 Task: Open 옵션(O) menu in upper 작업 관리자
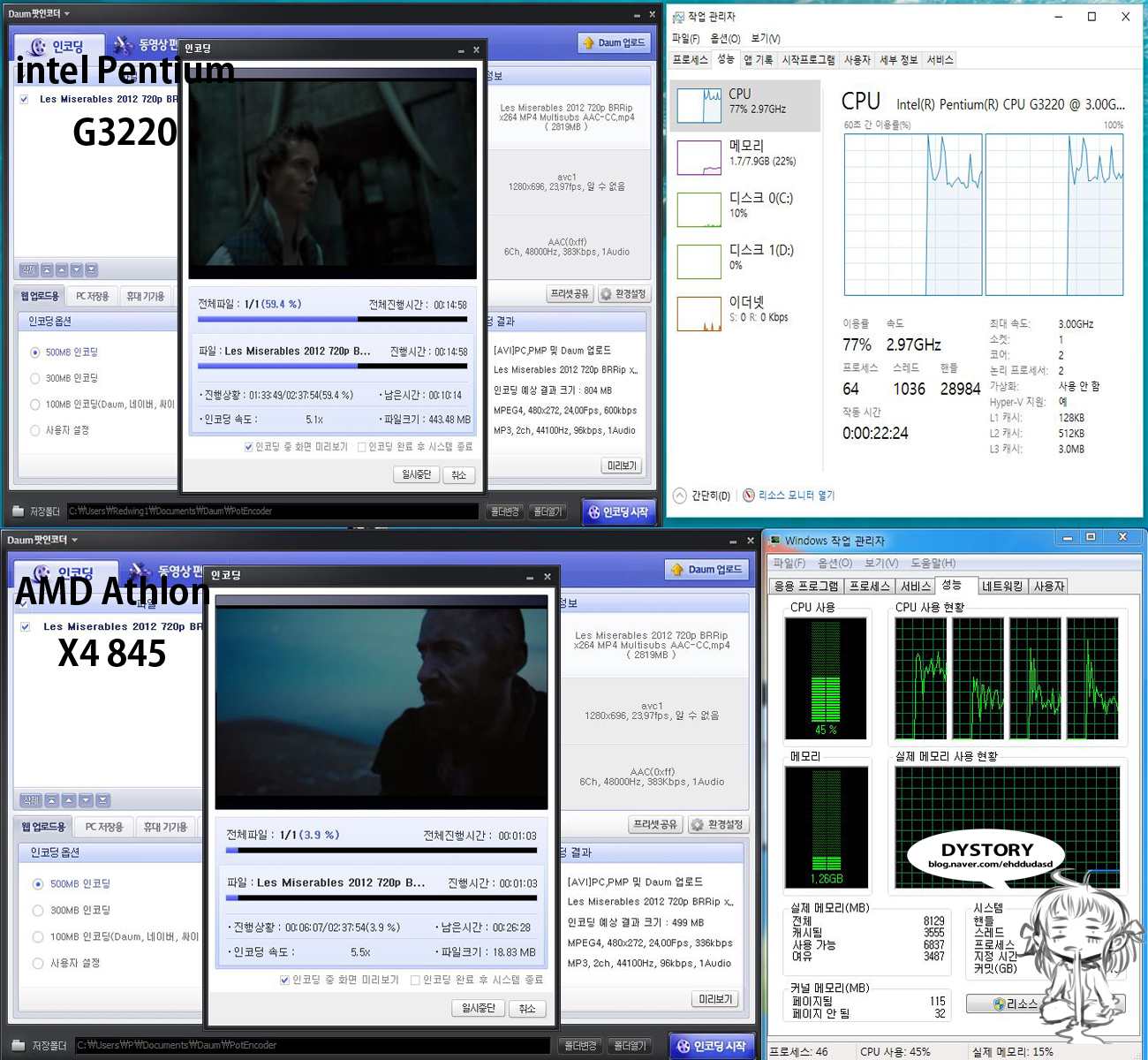point(725,39)
